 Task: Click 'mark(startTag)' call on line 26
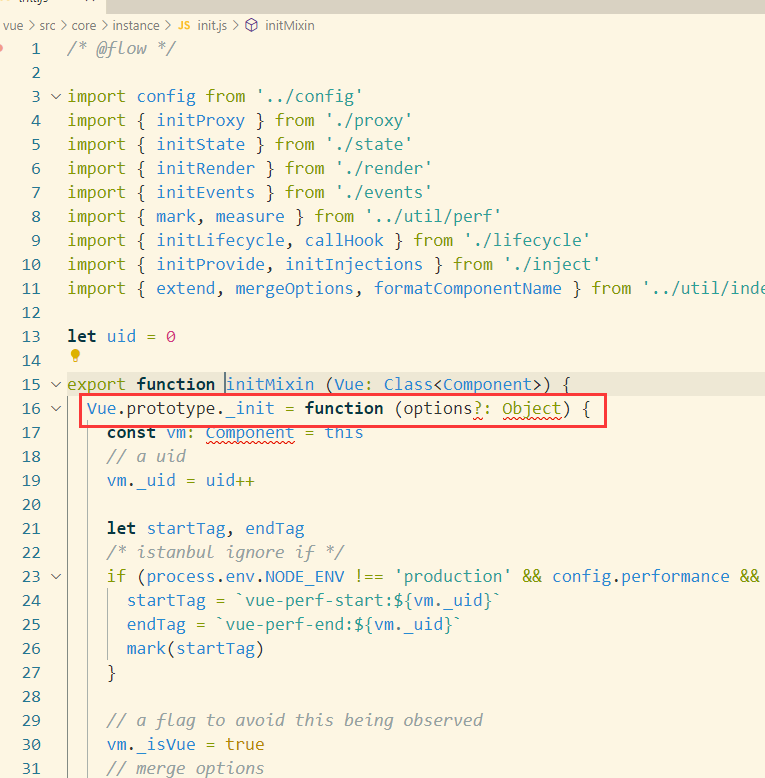(x=195, y=648)
